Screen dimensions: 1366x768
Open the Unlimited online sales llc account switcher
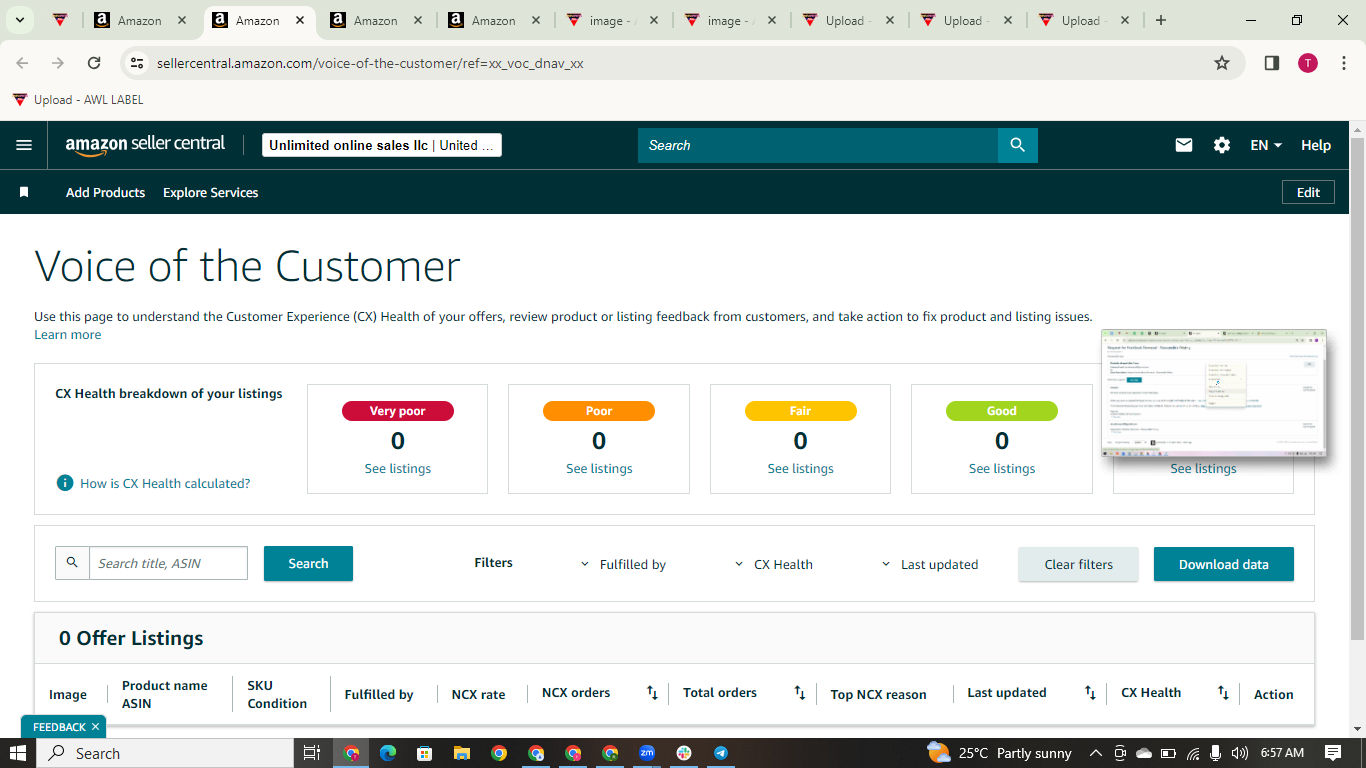pyautogui.click(x=382, y=145)
